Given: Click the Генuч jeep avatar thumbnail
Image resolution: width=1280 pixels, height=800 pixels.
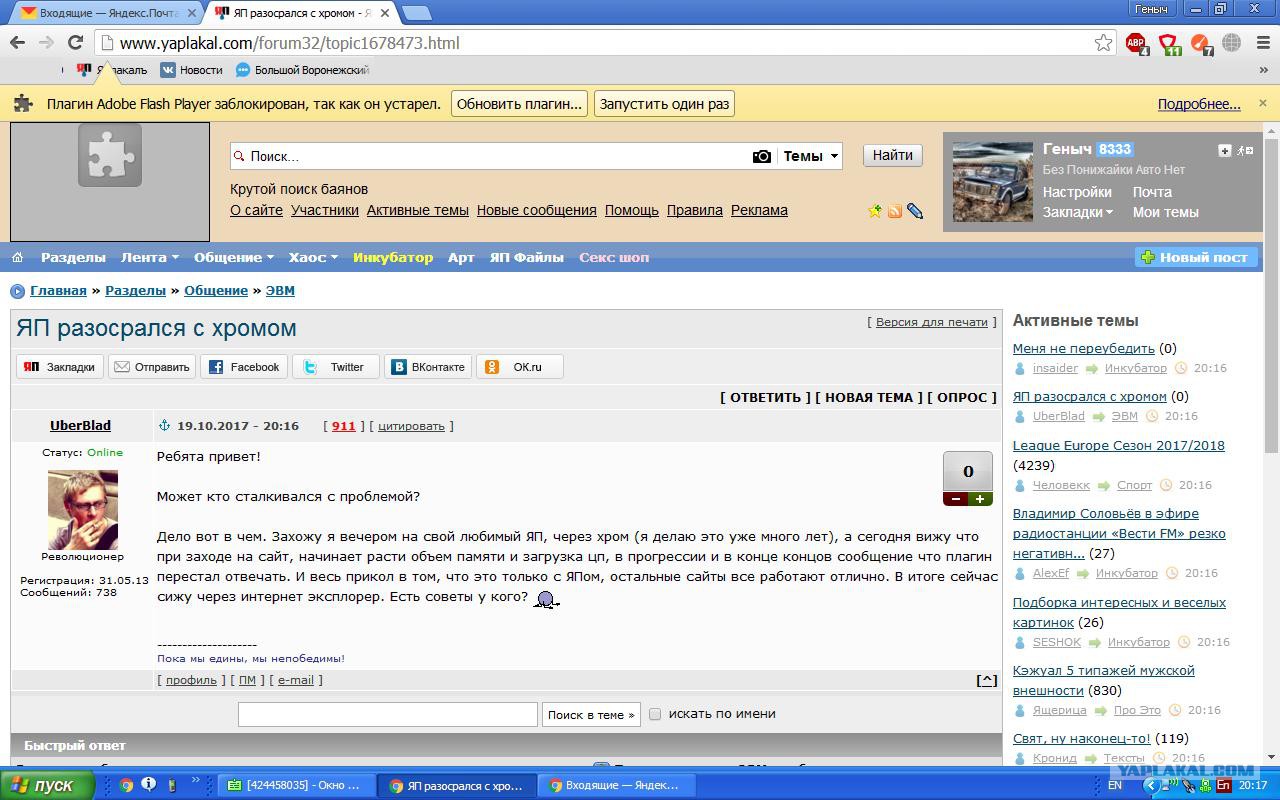Looking at the screenshot, I should tap(992, 181).
